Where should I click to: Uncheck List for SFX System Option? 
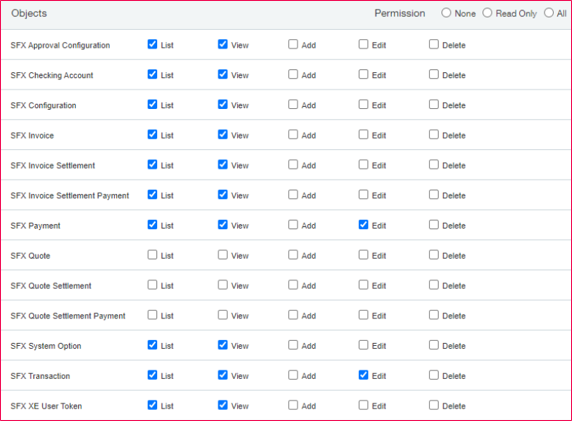click(152, 345)
